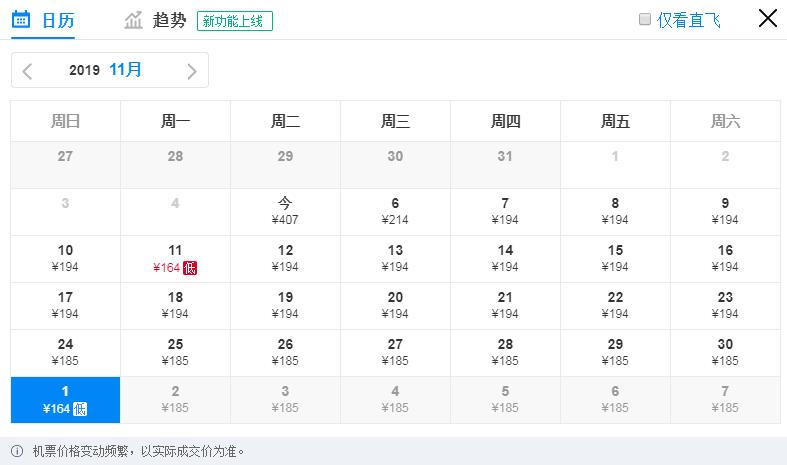Image resolution: width=787 pixels, height=465 pixels.
Task: Pick December 3 priced ¥185
Action: 285,400
